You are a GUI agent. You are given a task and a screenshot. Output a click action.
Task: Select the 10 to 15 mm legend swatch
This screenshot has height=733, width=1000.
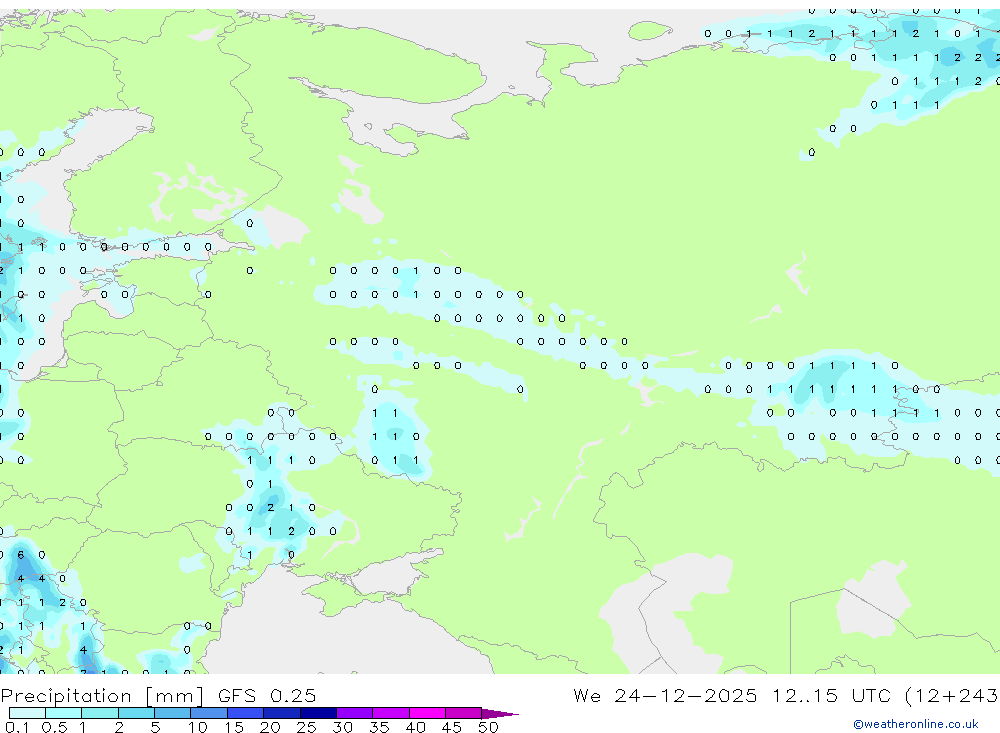click(209, 713)
